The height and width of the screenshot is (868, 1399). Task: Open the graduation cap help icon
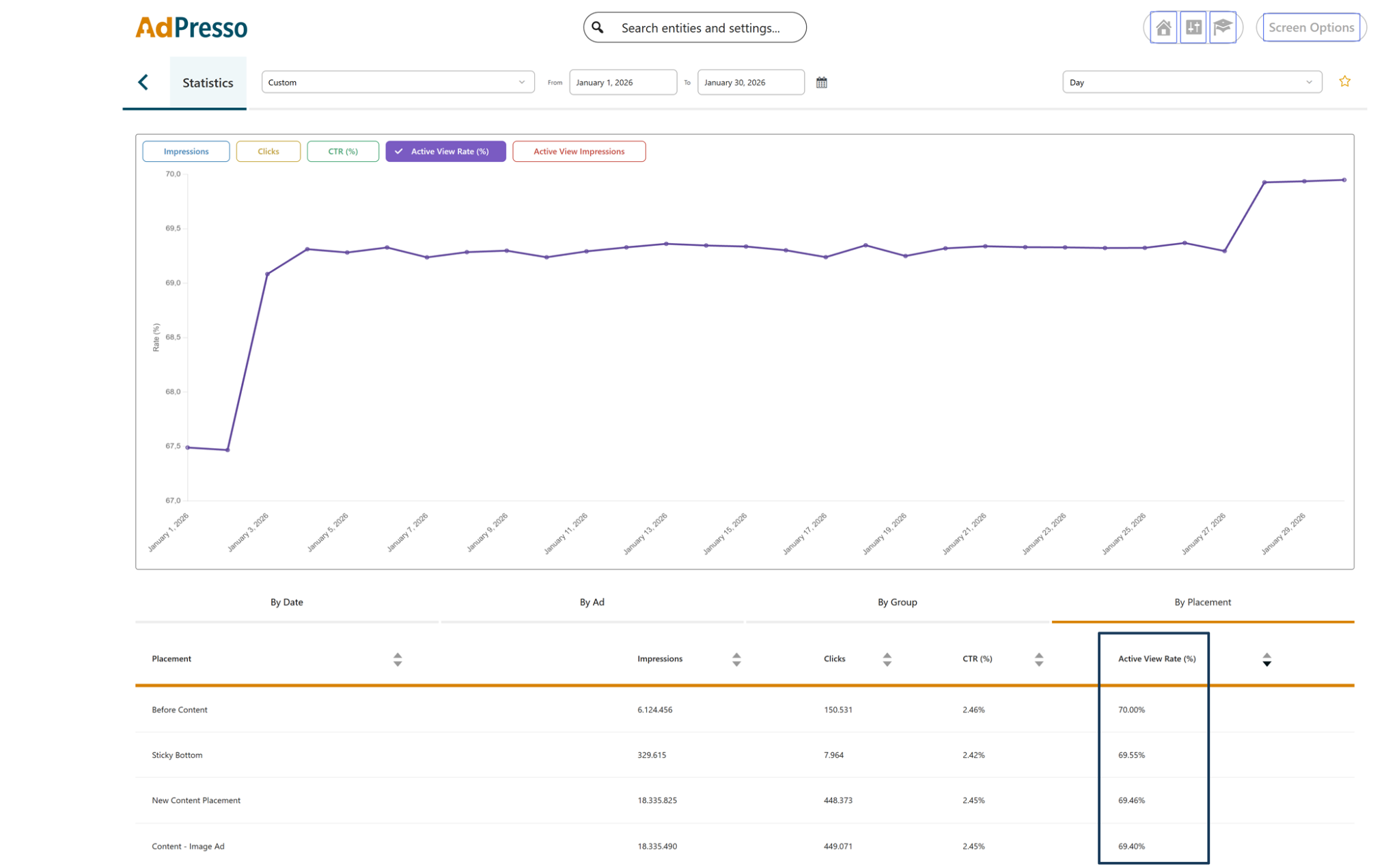pos(1222,27)
